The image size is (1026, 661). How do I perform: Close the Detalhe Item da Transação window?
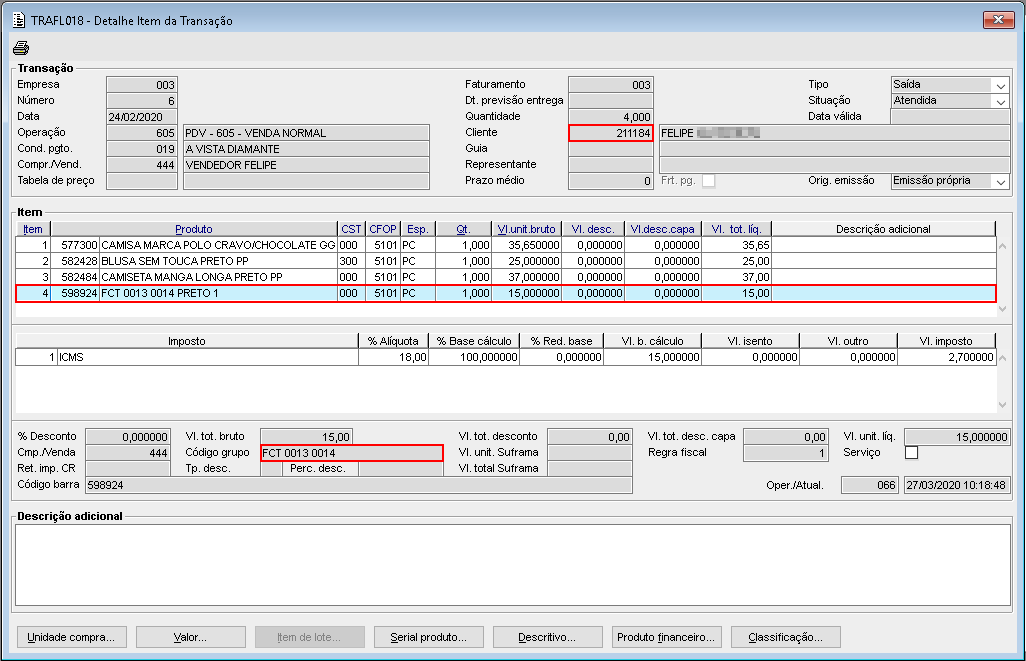click(996, 20)
